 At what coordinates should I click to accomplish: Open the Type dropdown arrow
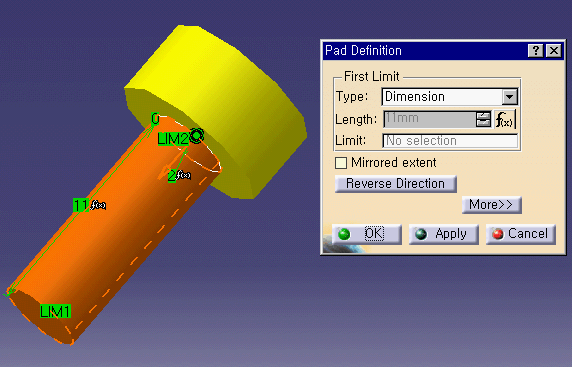coord(510,97)
